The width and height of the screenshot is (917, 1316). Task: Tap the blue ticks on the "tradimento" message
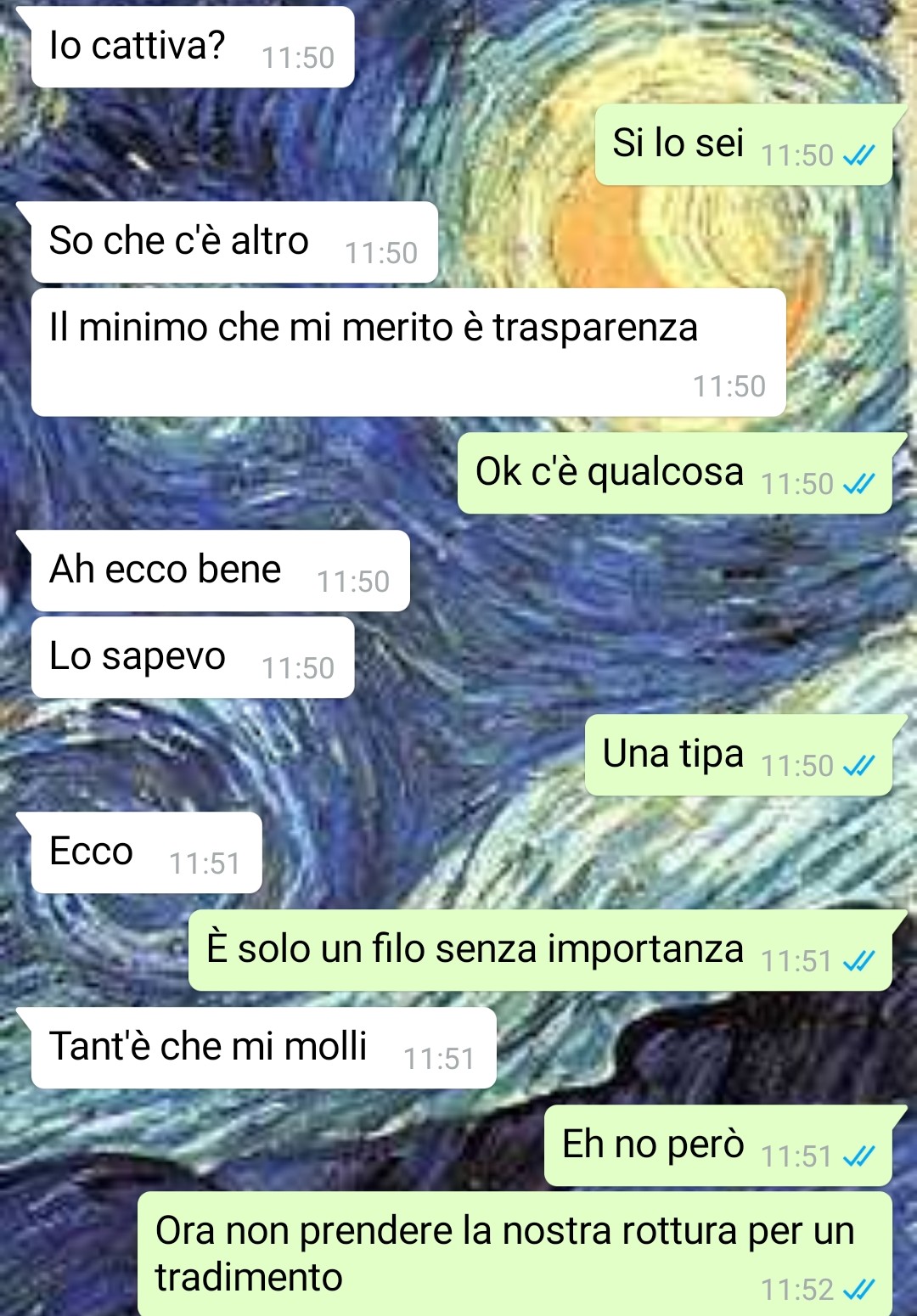tap(858, 1290)
